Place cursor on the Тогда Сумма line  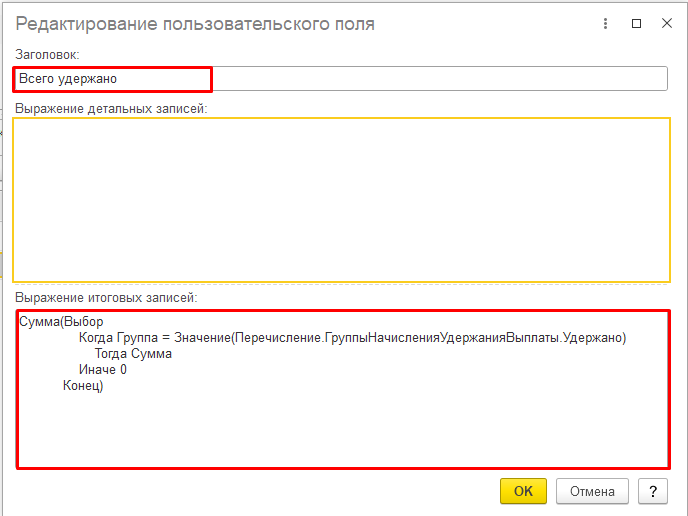(133, 354)
